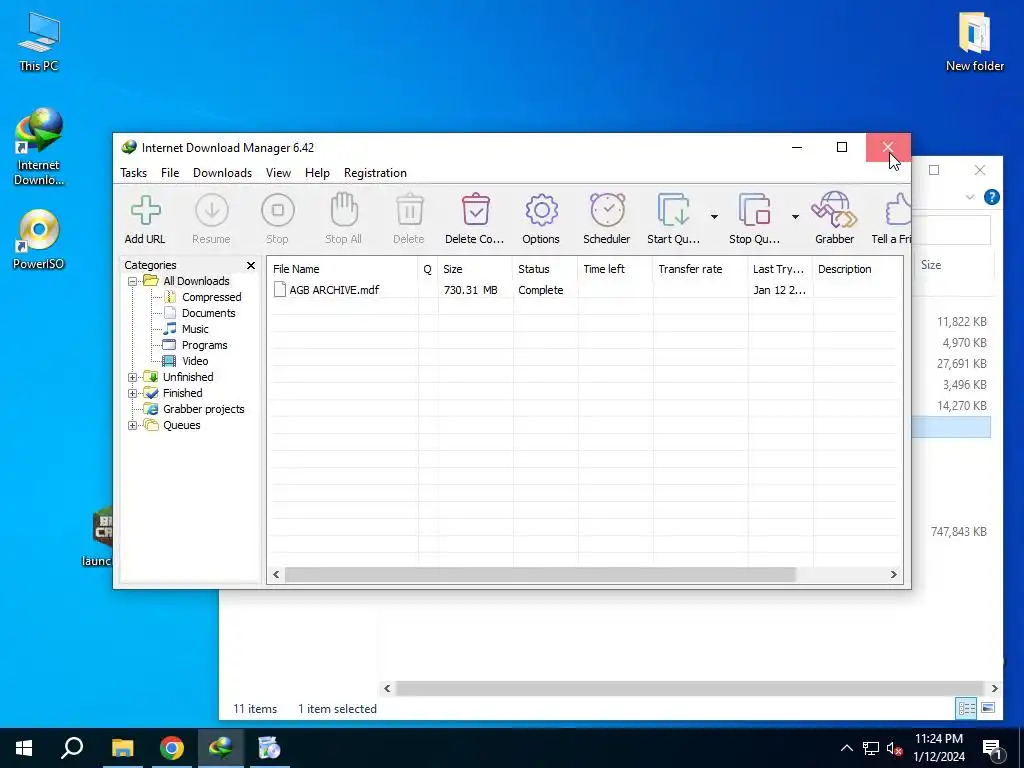Screen dimensions: 1024x768
Task: Click the IDM list scroll left arrow
Action: 276,575
